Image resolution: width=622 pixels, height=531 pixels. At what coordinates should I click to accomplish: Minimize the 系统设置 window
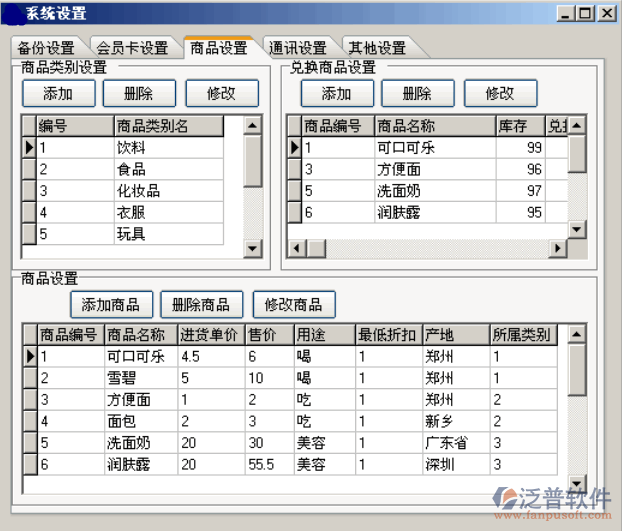tap(566, 13)
